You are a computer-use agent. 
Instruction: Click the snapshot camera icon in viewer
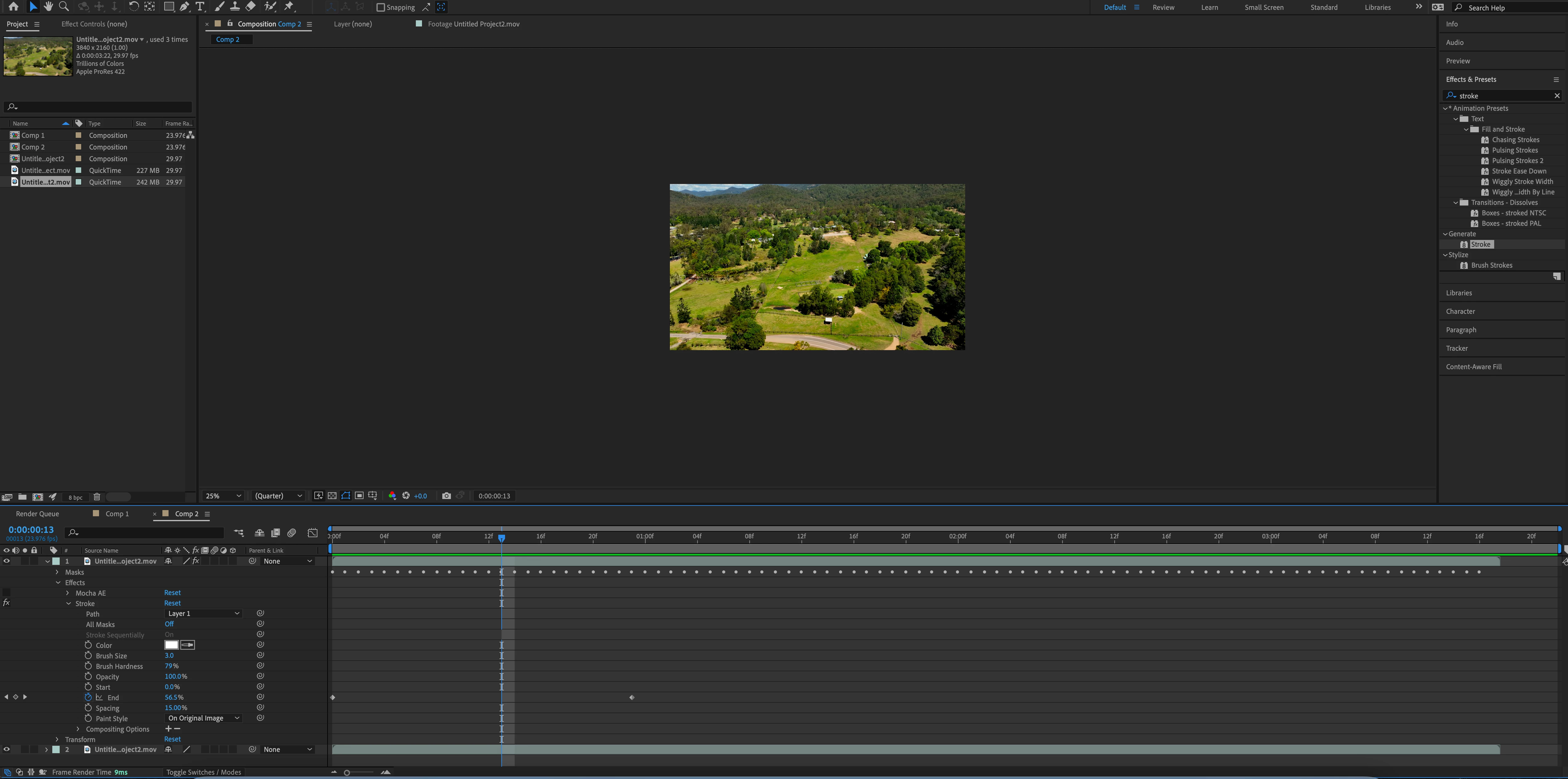(446, 496)
